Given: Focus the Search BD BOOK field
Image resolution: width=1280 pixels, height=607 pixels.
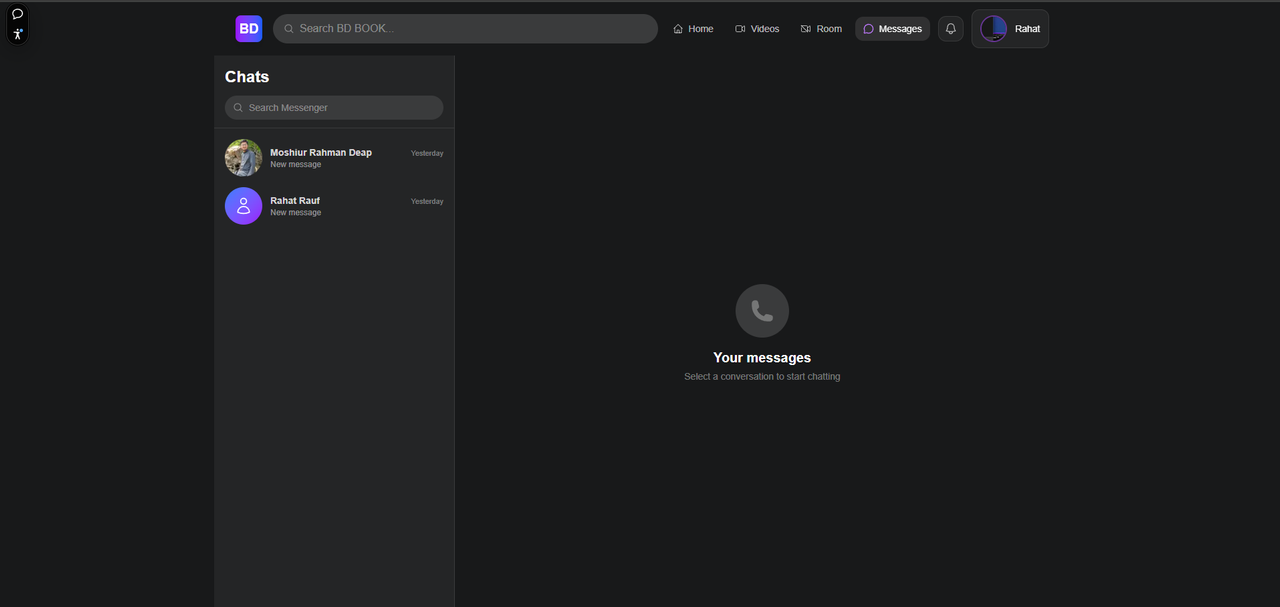Looking at the screenshot, I should (x=465, y=29).
